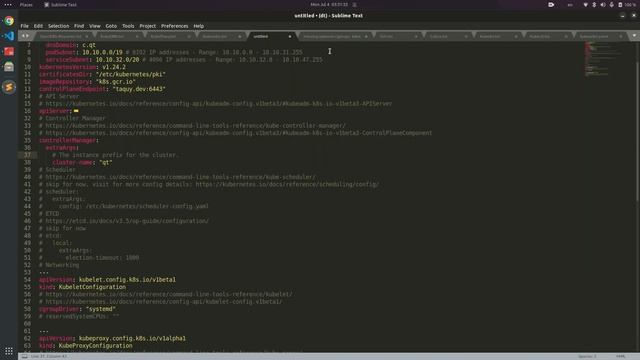
Task: Open the Preferences menu
Action: [174, 26]
